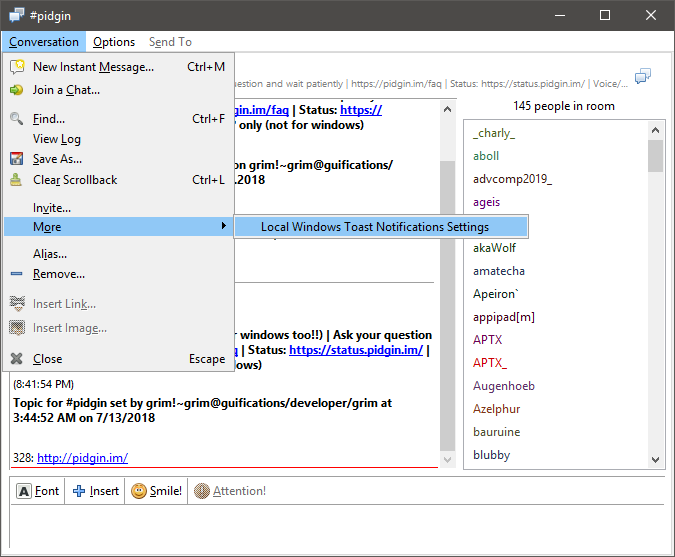This screenshot has height=557, width=675.
Task: Click the blue Remove minus icon
Action: click(16, 274)
